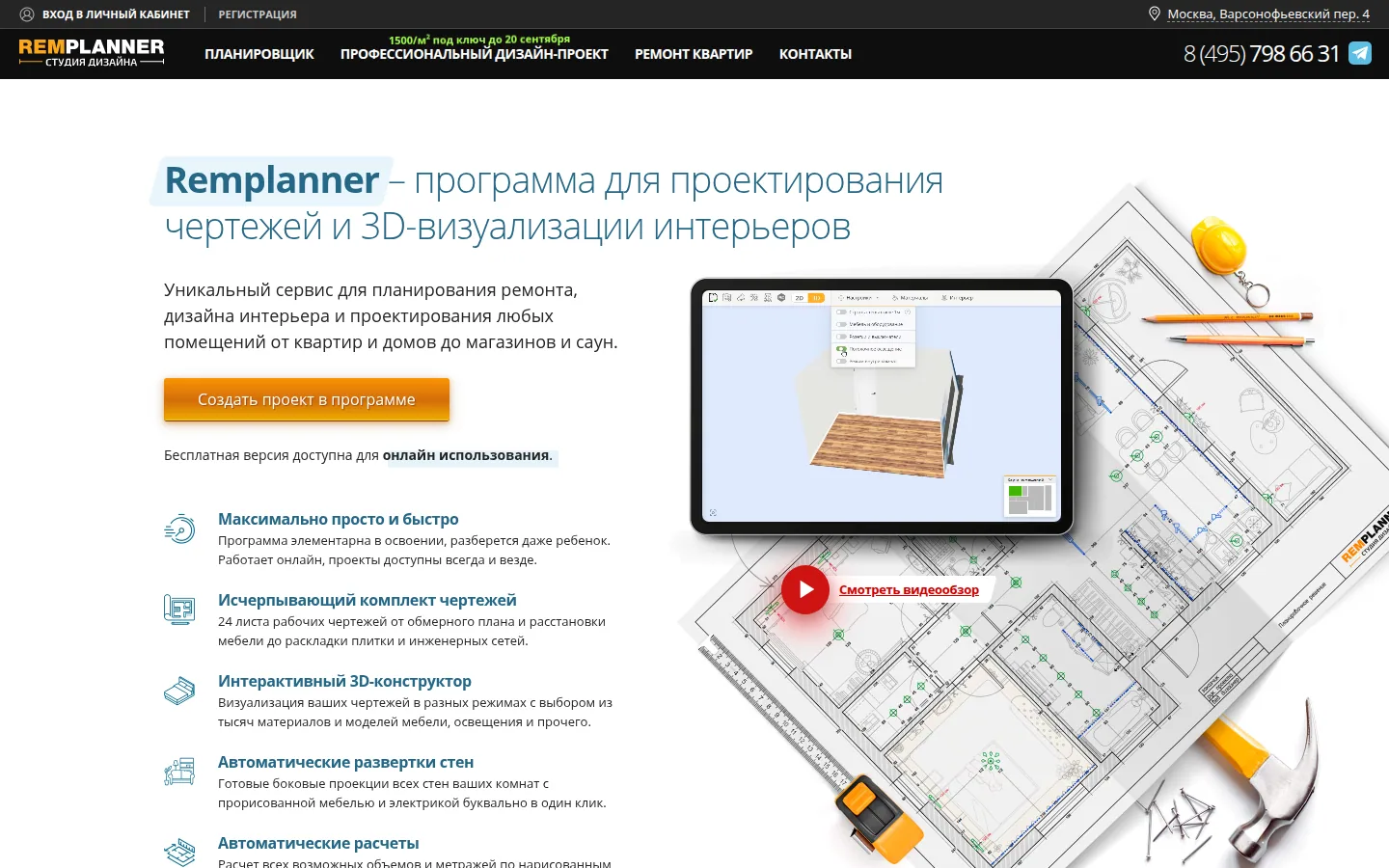
Task: Click blueprint icon beside Исчерпывающий комплект чертежей
Action: point(179,610)
